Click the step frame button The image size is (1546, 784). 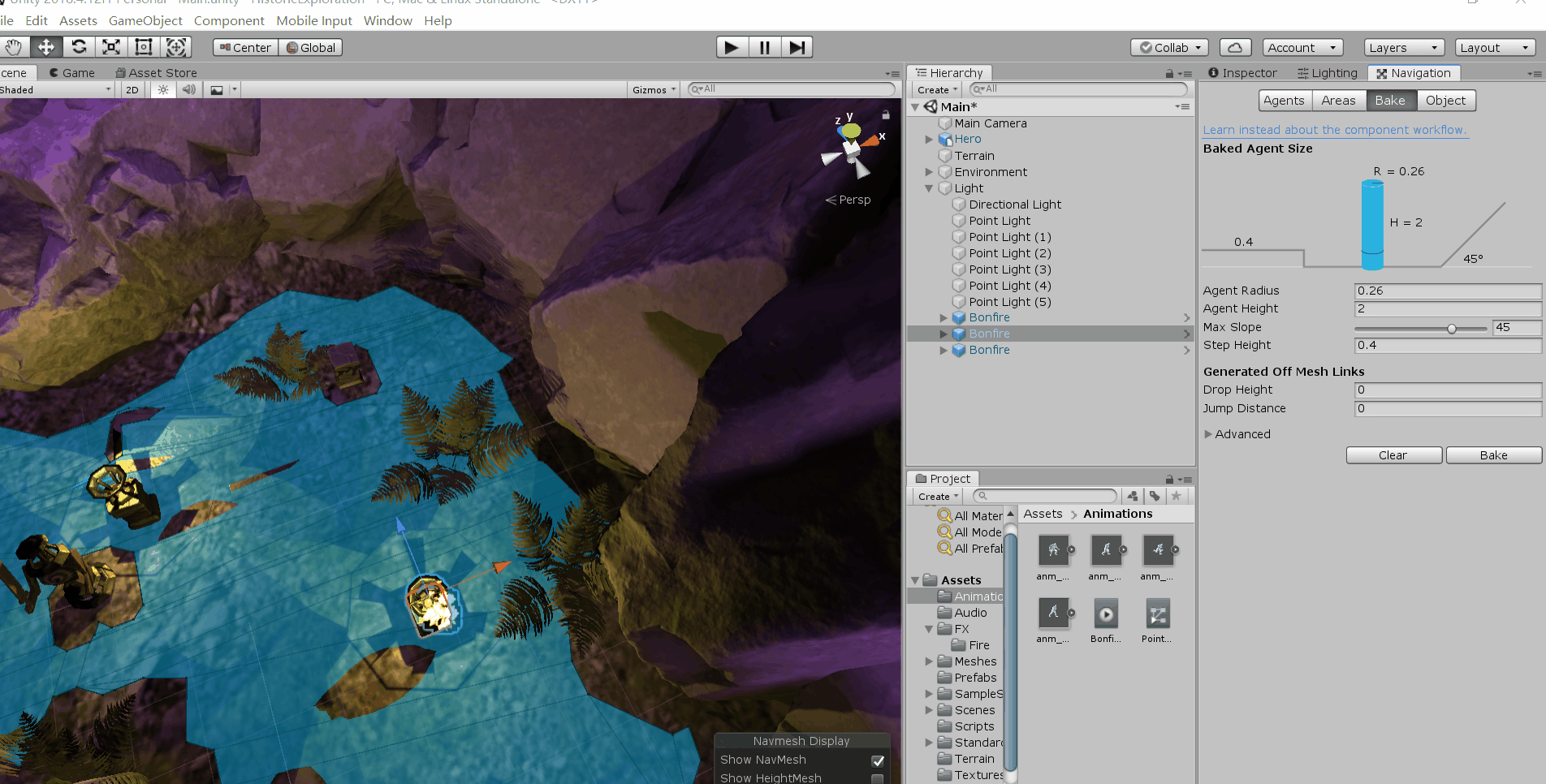(796, 46)
